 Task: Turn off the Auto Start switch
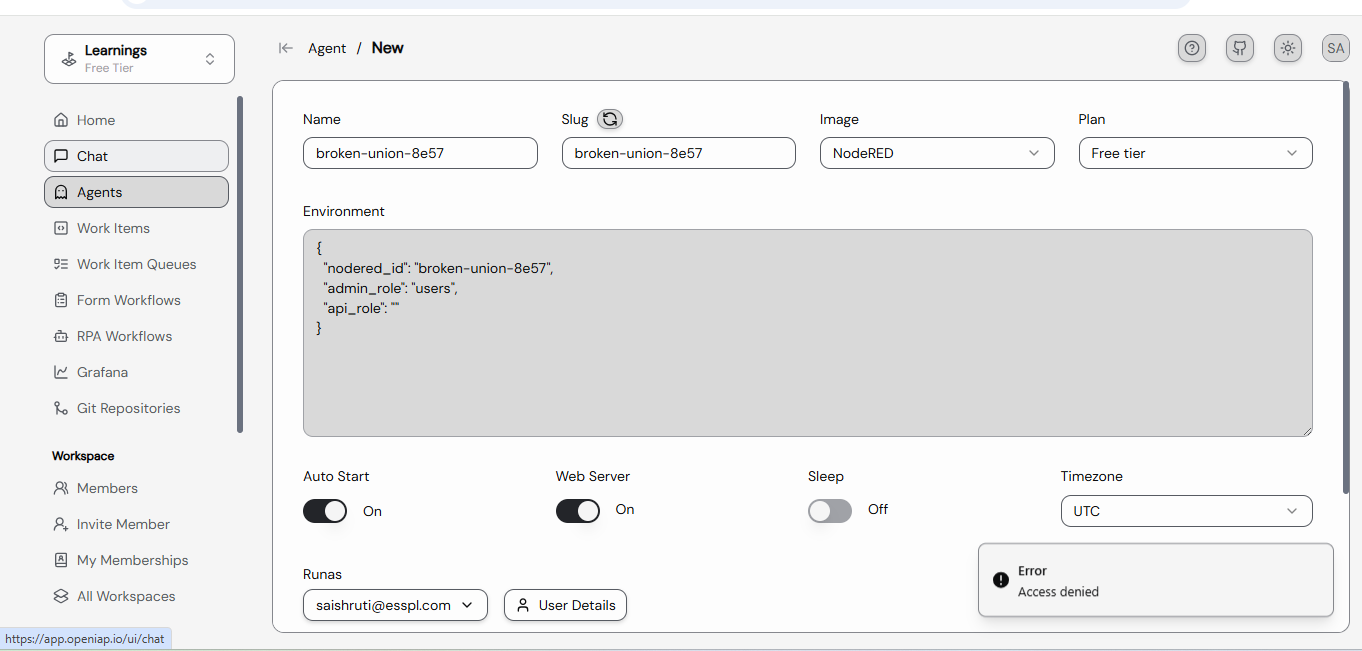pos(325,511)
